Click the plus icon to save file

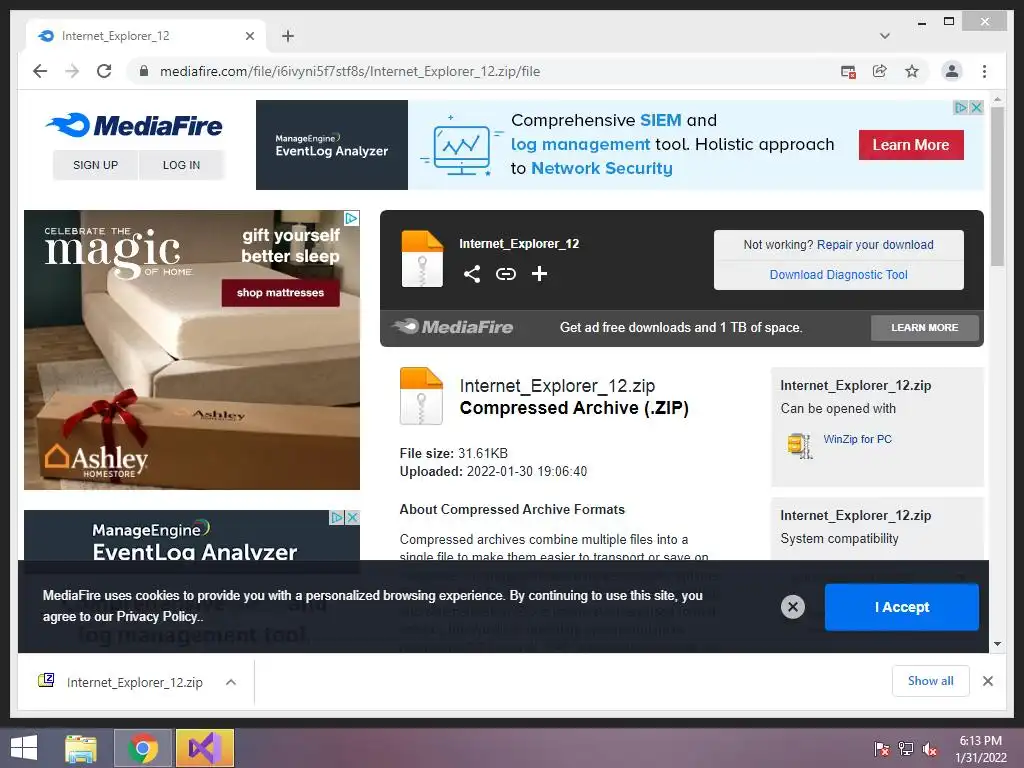[539, 274]
